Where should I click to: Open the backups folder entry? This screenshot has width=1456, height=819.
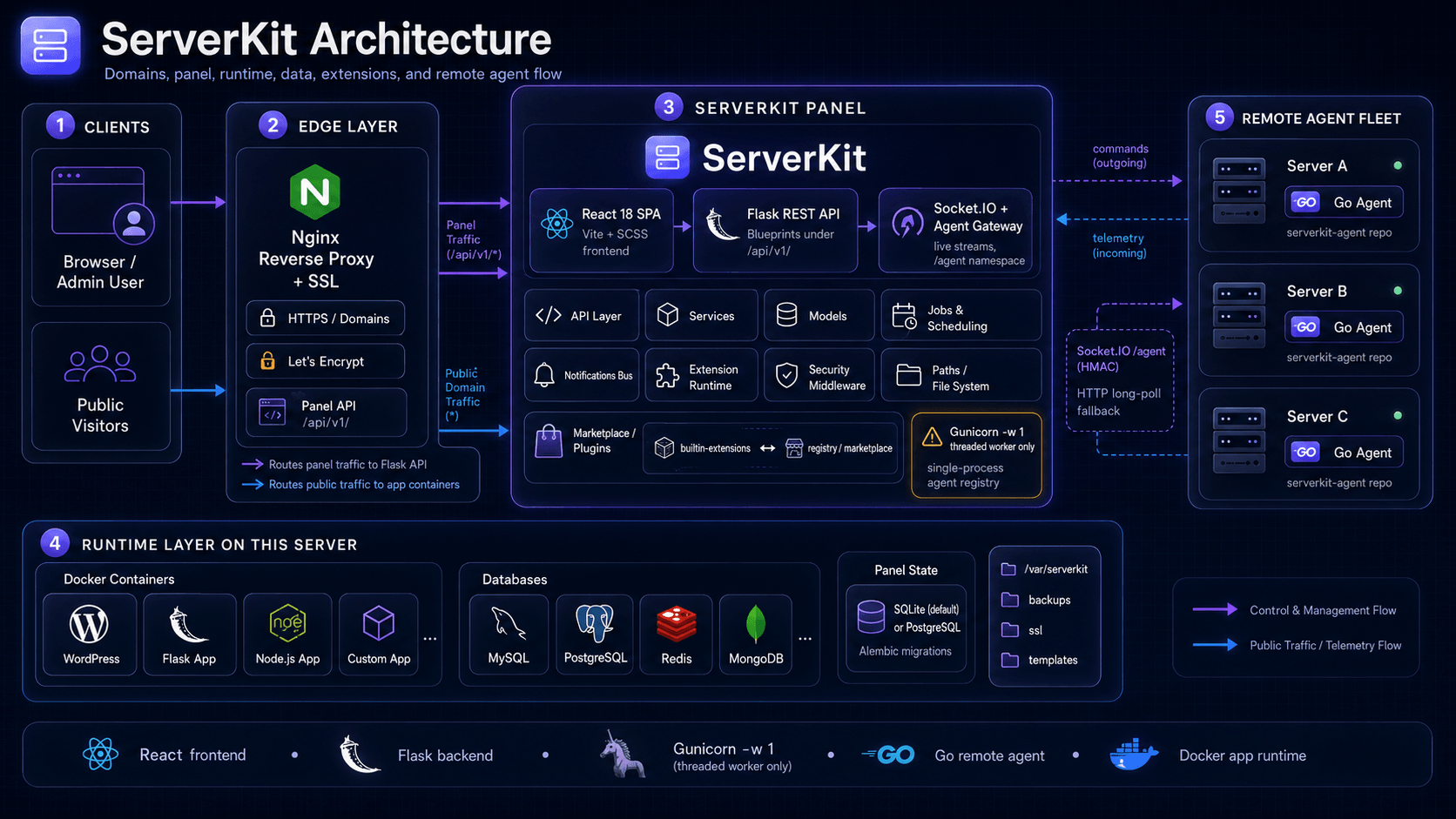[x=1035, y=600]
